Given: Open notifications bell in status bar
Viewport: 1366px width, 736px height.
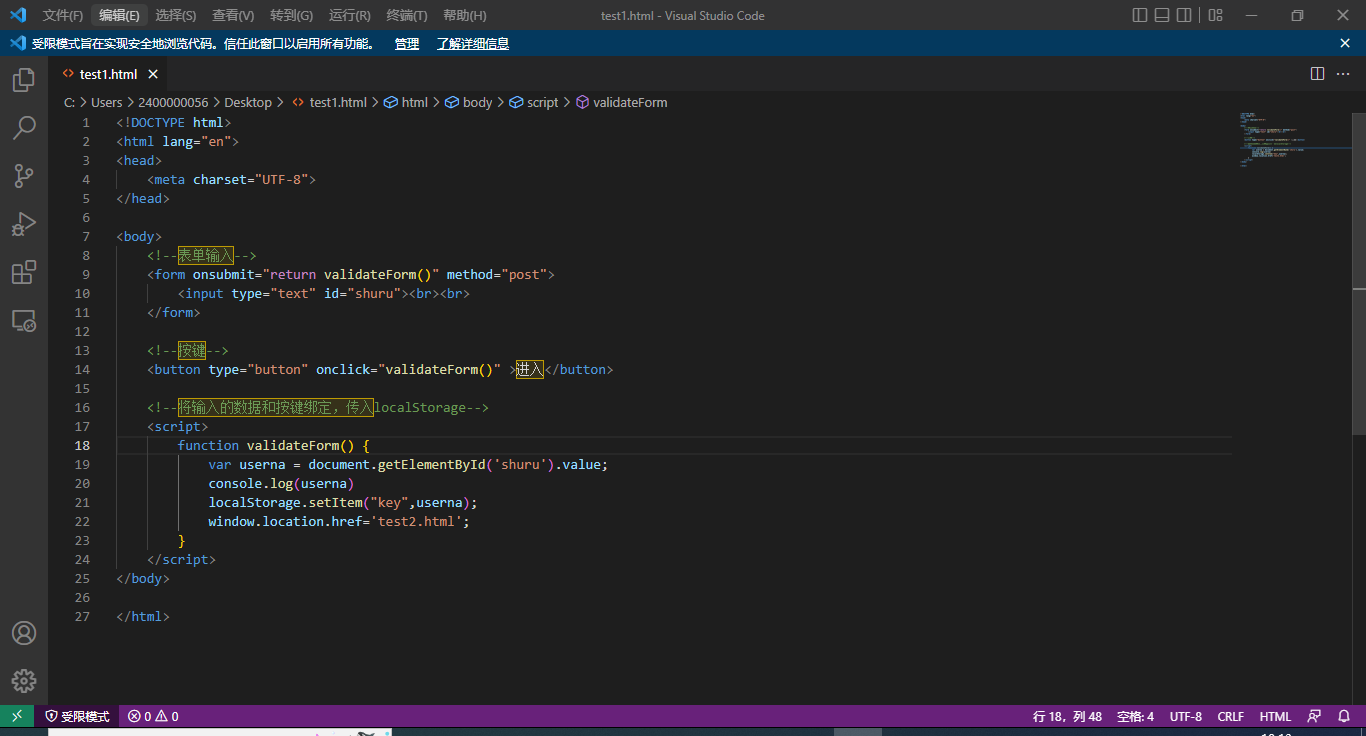Looking at the screenshot, I should point(1342,716).
